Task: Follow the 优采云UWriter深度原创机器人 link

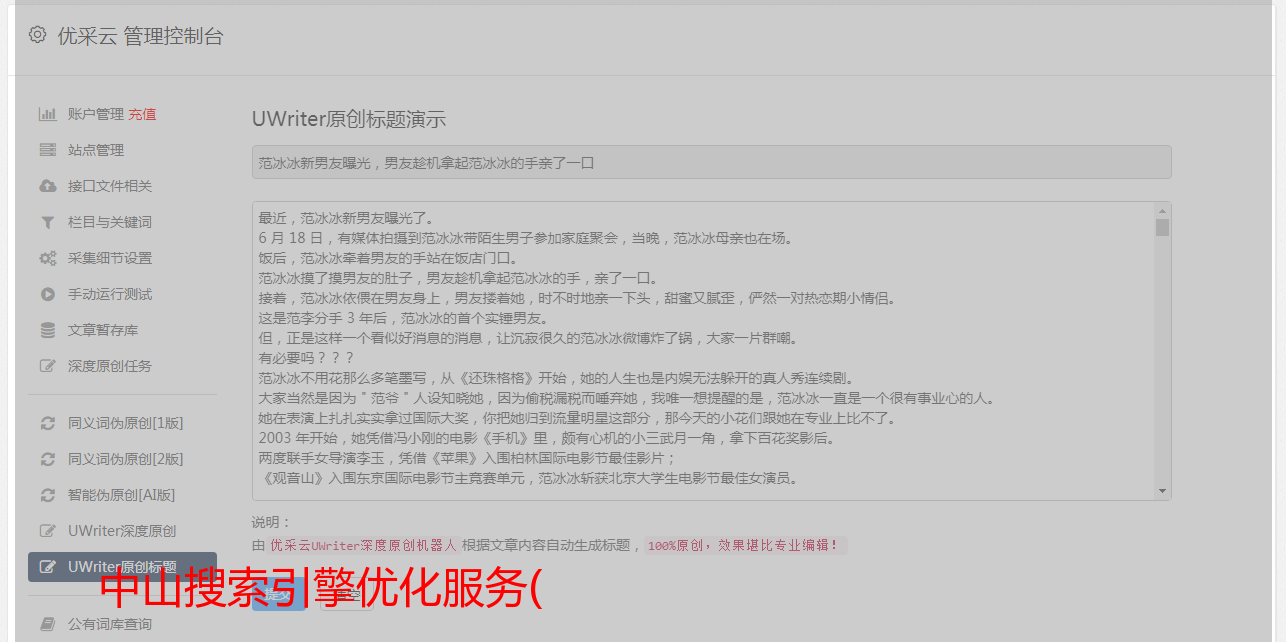Action: pos(363,545)
